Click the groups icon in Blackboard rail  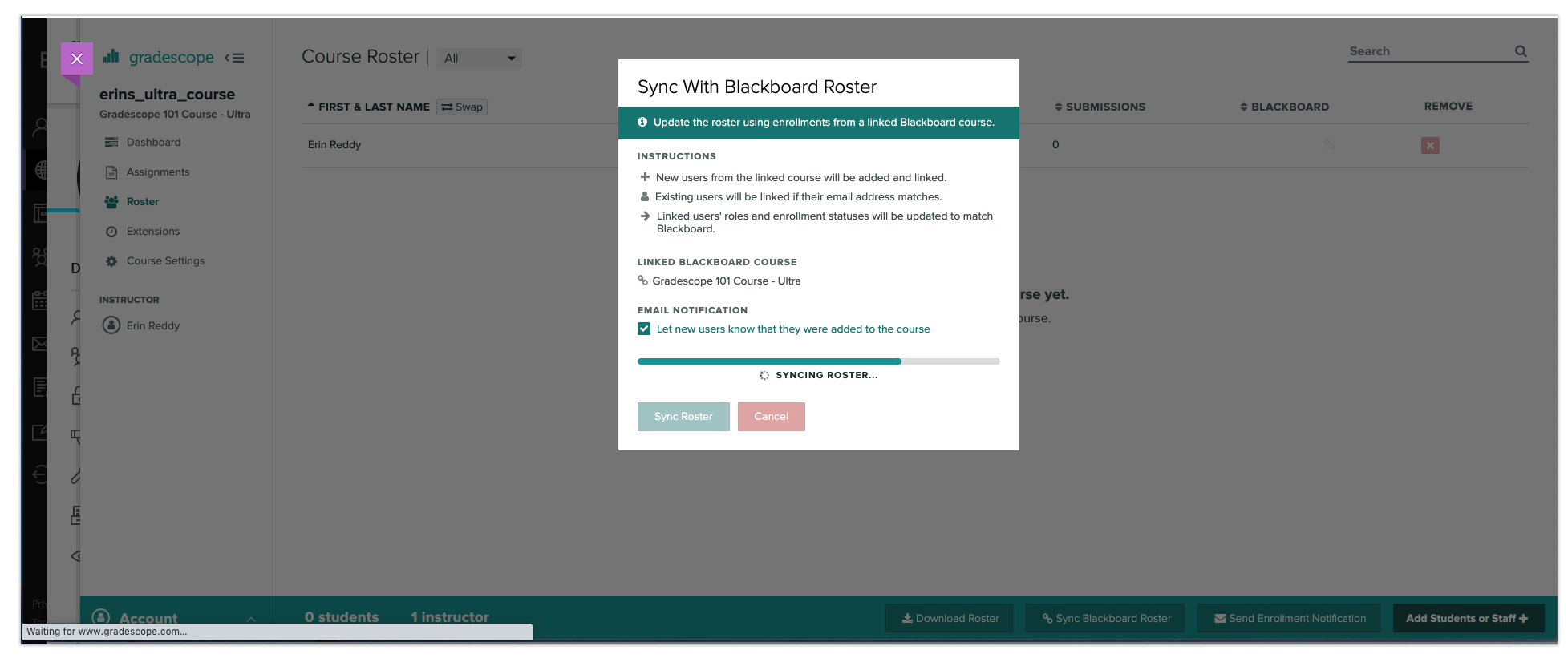point(39,256)
